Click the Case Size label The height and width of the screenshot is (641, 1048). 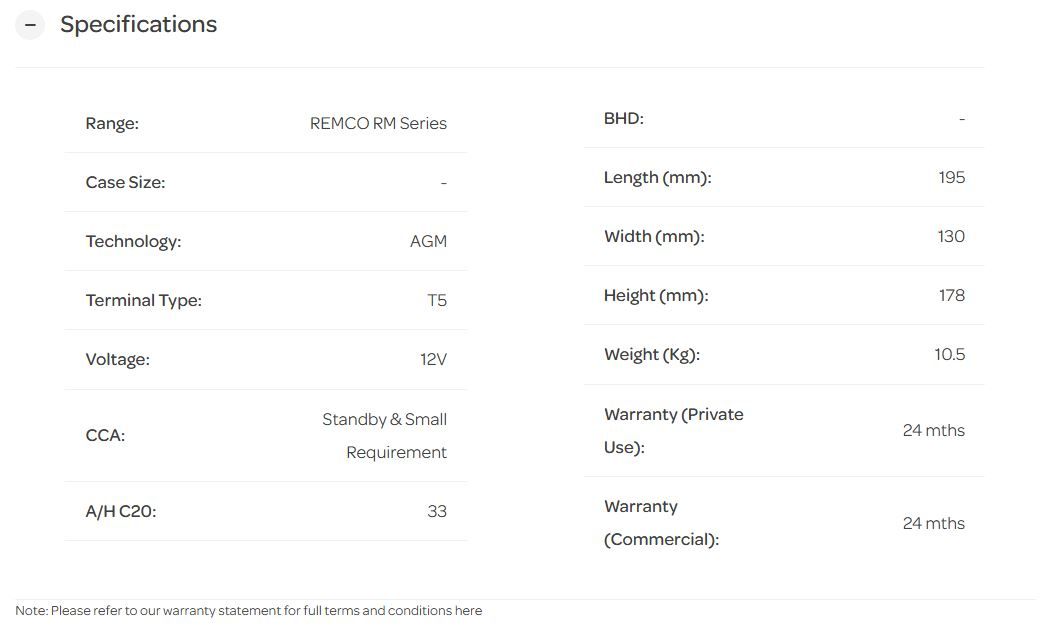[x=125, y=183]
